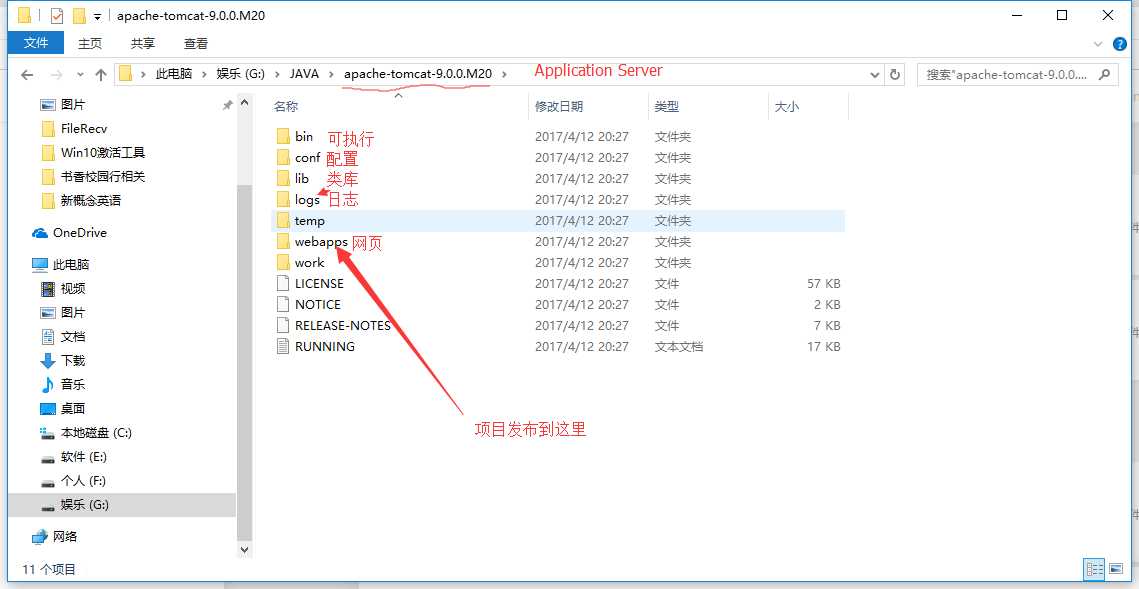Switch to details view layout icon
The height and width of the screenshot is (589, 1139).
[1095, 569]
